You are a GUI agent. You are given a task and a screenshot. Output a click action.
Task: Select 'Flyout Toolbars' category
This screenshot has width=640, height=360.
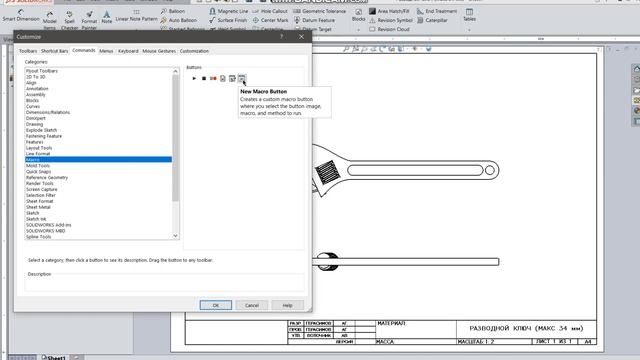tap(42, 71)
